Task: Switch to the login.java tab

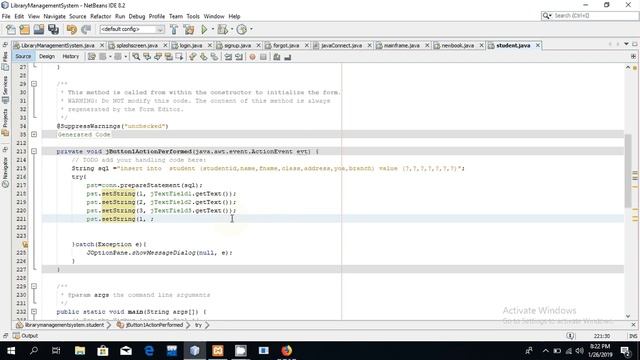Action: point(191,45)
